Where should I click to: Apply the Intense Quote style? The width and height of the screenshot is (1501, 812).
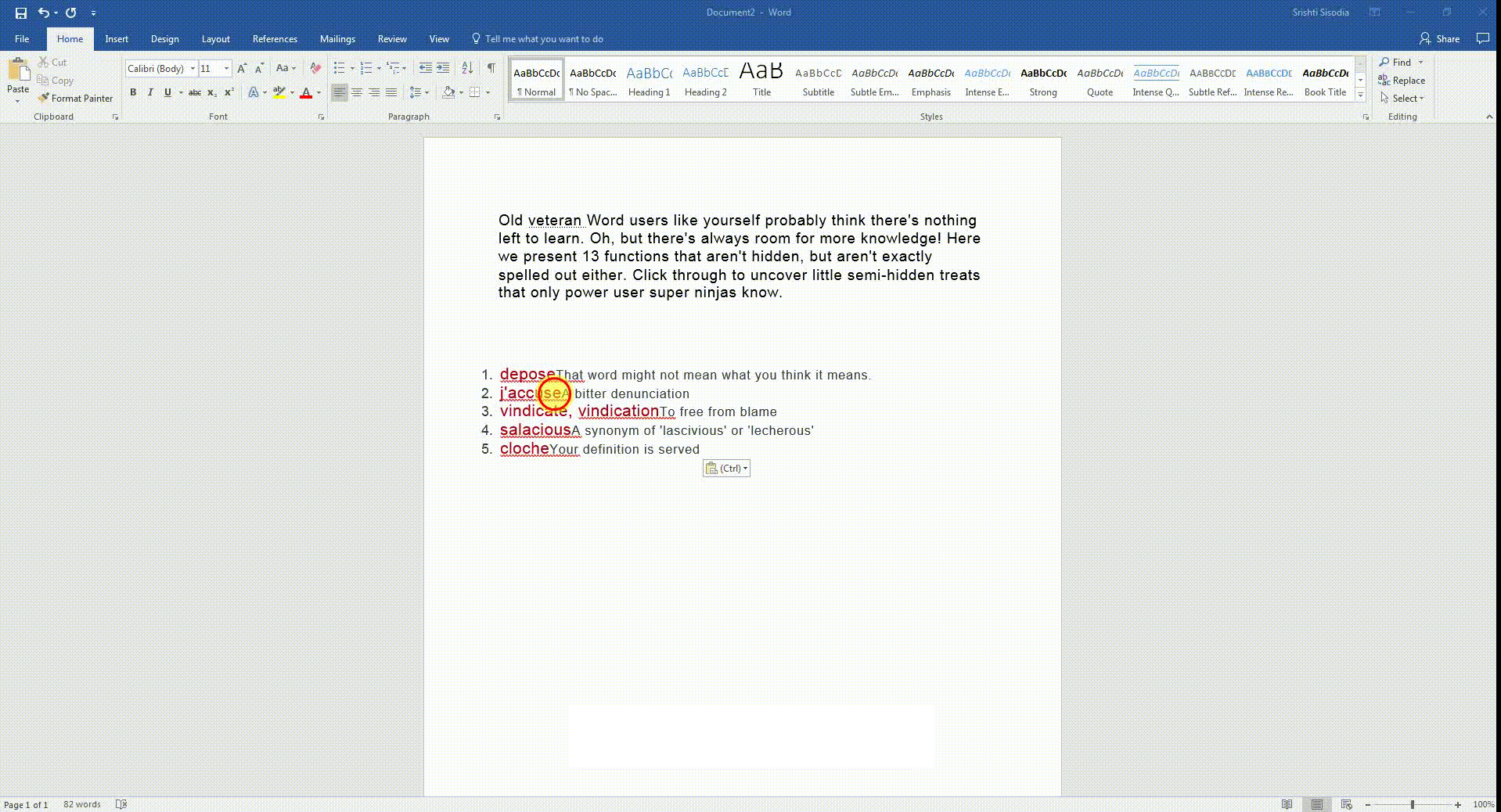tap(1156, 80)
